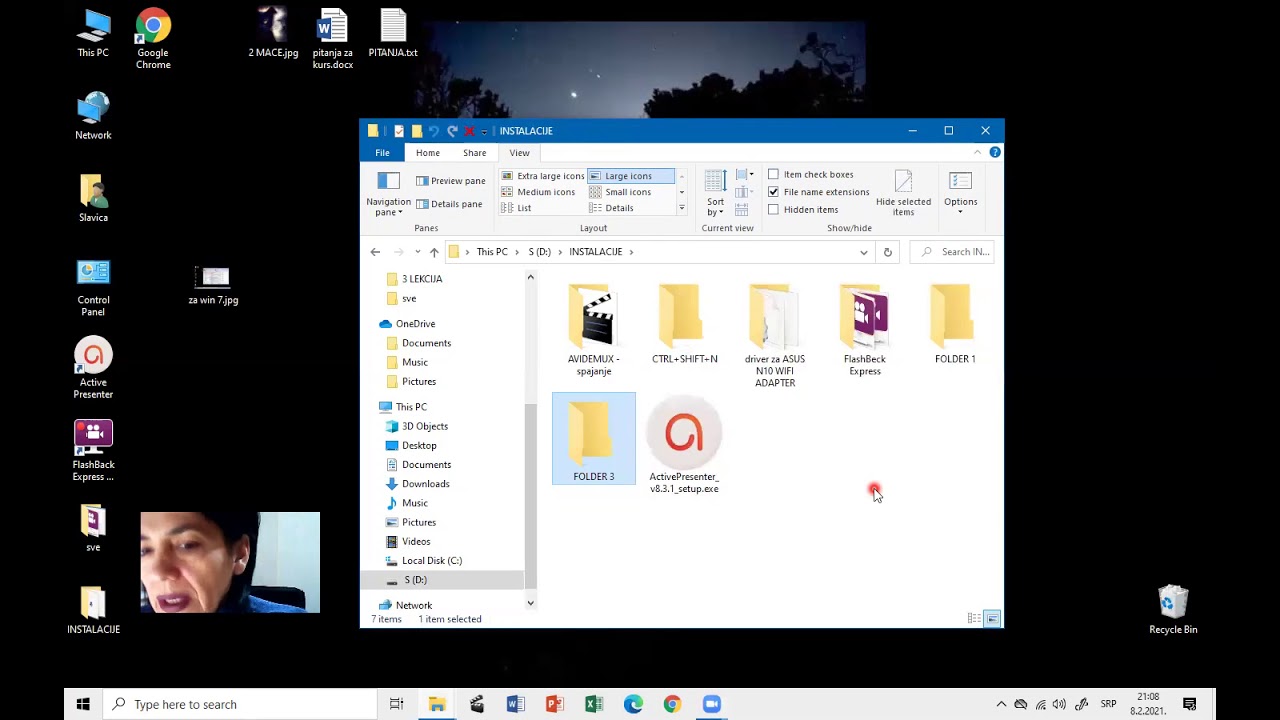Expand the address bar history dropdown
Image resolution: width=1280 pixels, height=720 pixels.
(864, 252)
